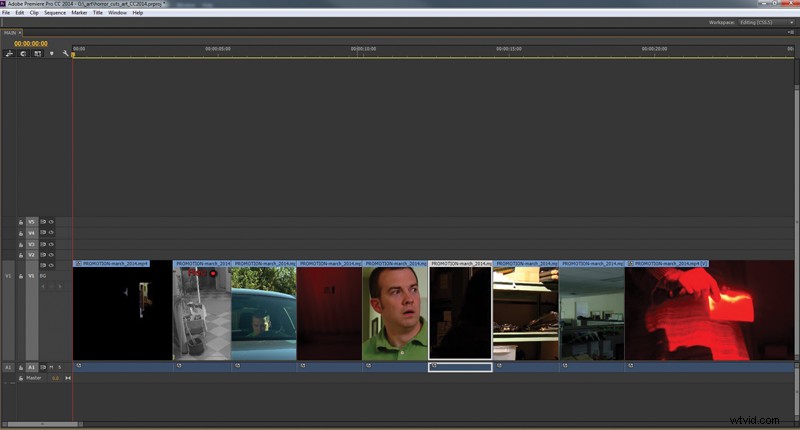
Task: Hide track V2 with eye icon
Action: tap(51, 255)
